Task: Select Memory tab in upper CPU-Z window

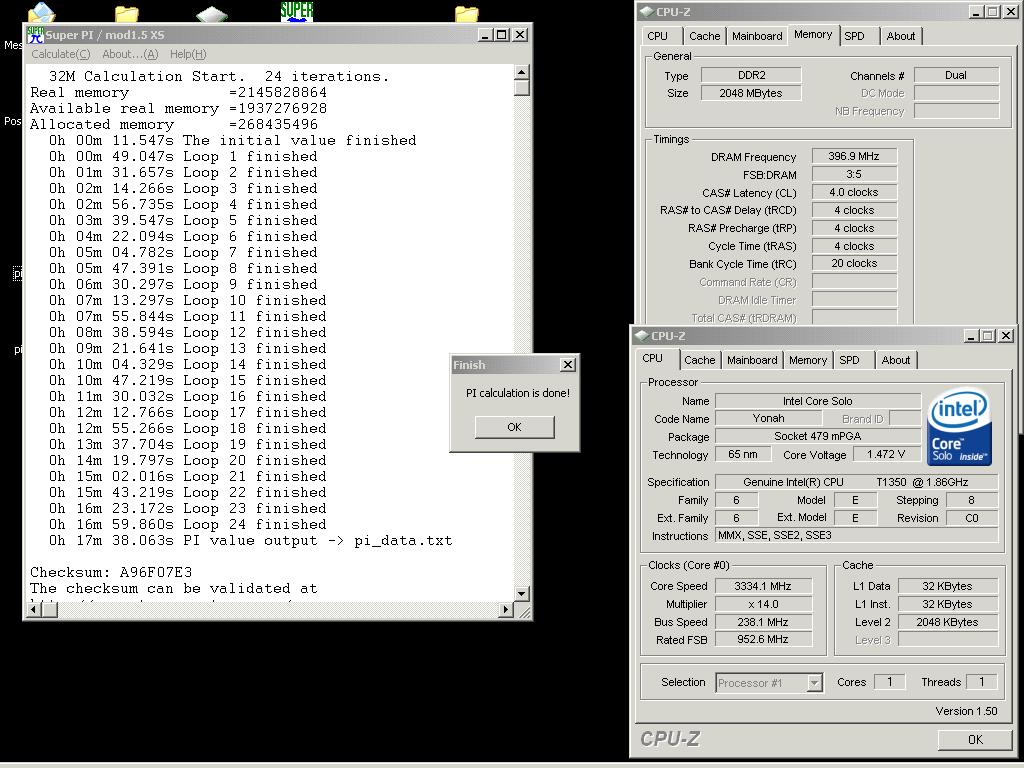Action: click(x=813, y=35)
